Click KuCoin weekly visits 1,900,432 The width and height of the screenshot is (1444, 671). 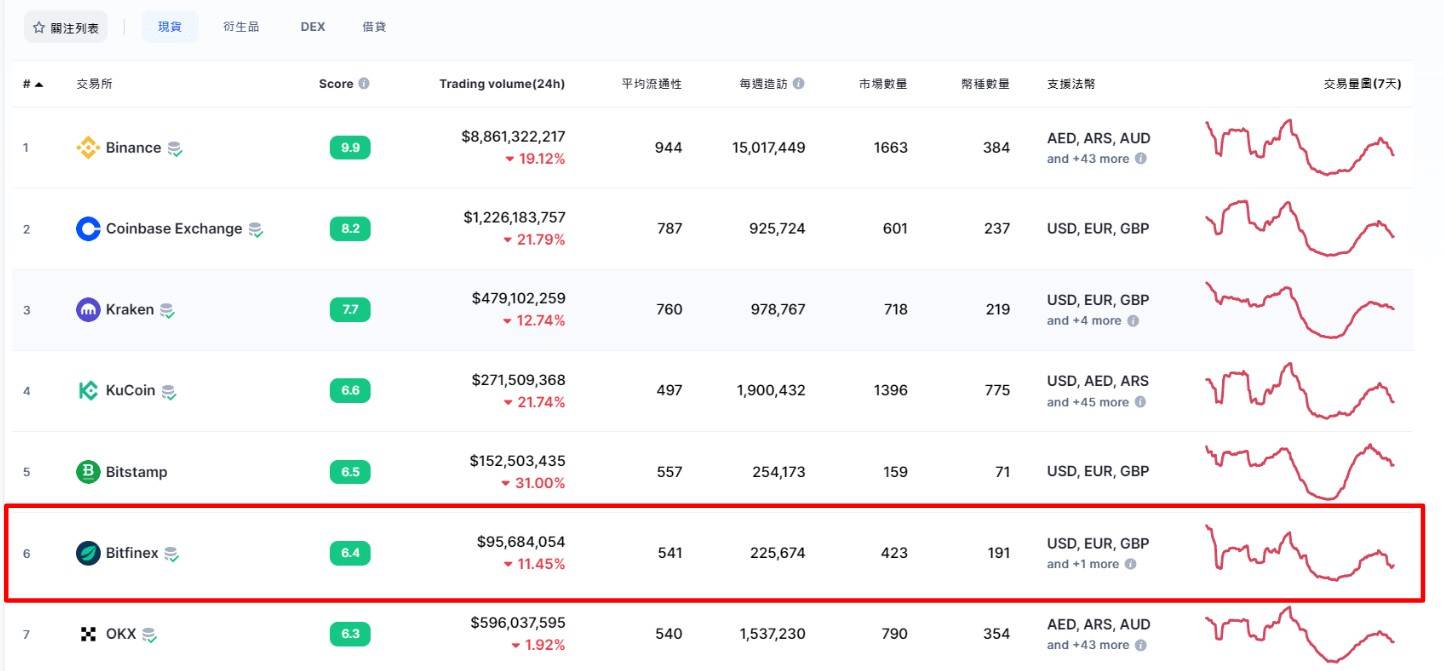pyautogui.click(x=771, y=391)
